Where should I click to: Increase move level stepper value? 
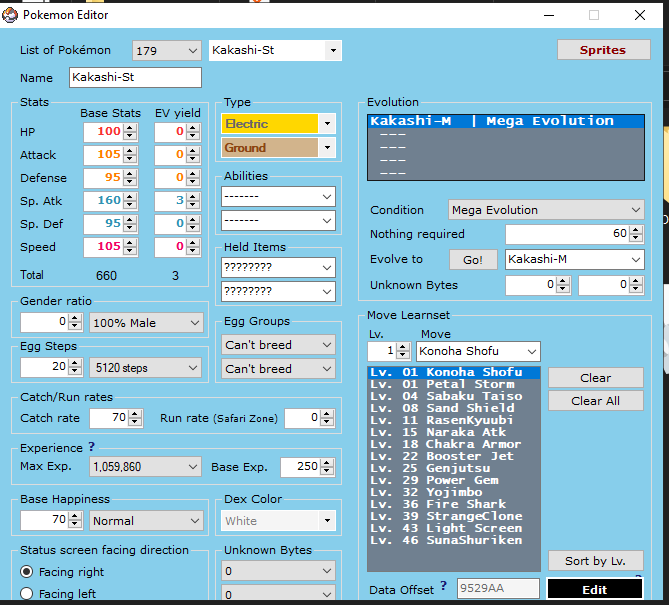(x=403, y=347)
